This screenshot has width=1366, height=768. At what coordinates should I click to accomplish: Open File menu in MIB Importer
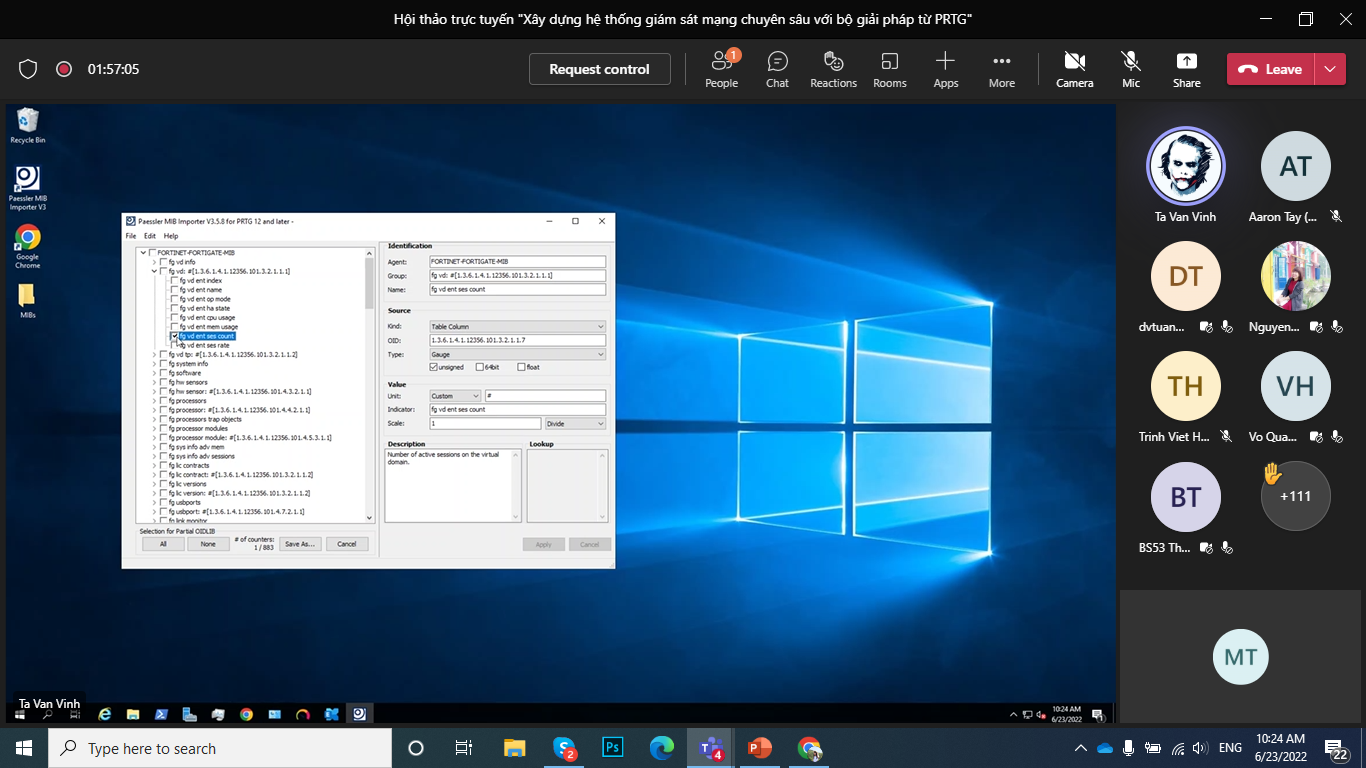[x=131, y=236]
